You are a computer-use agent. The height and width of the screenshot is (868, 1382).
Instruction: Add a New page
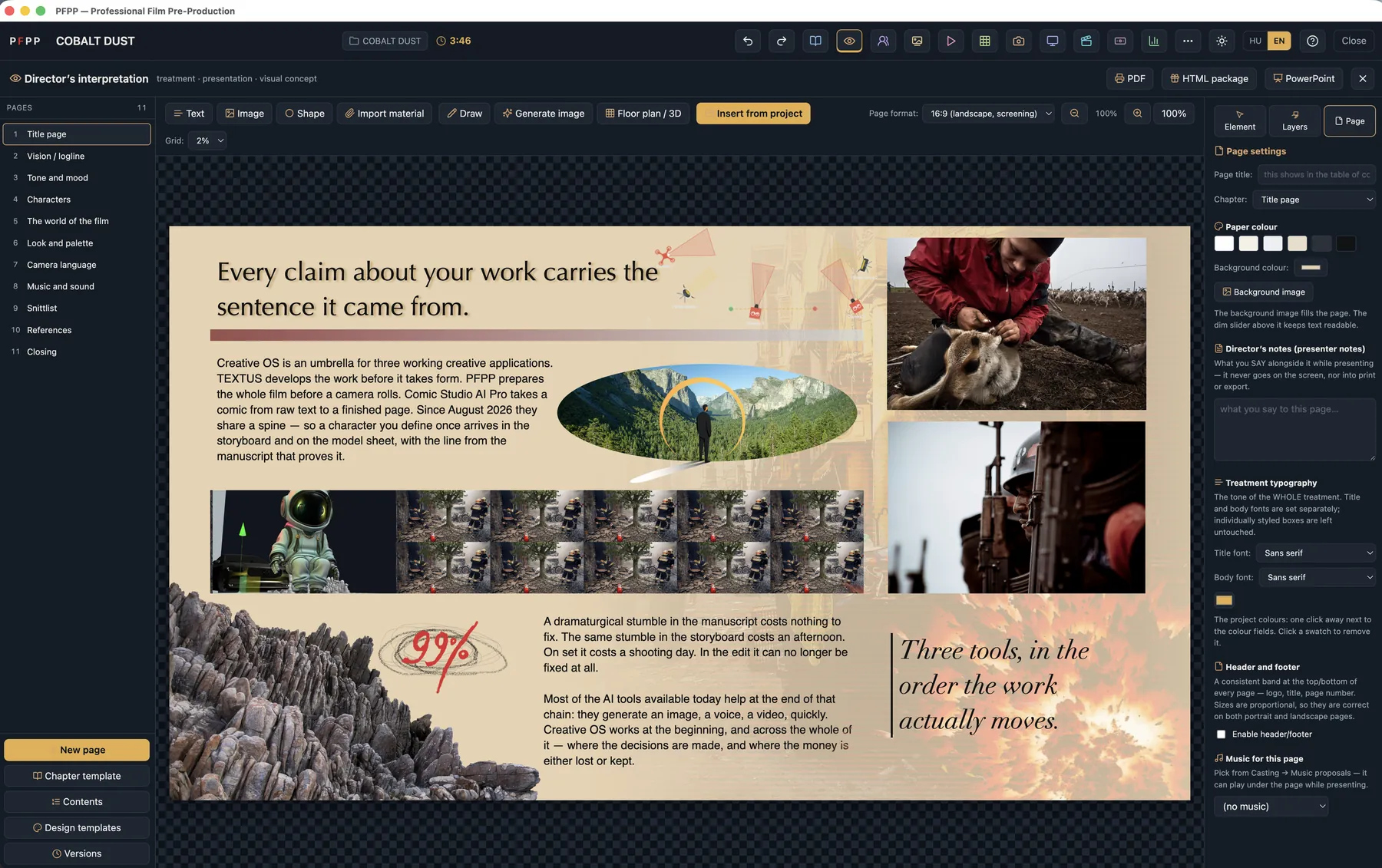pos(77,750)
